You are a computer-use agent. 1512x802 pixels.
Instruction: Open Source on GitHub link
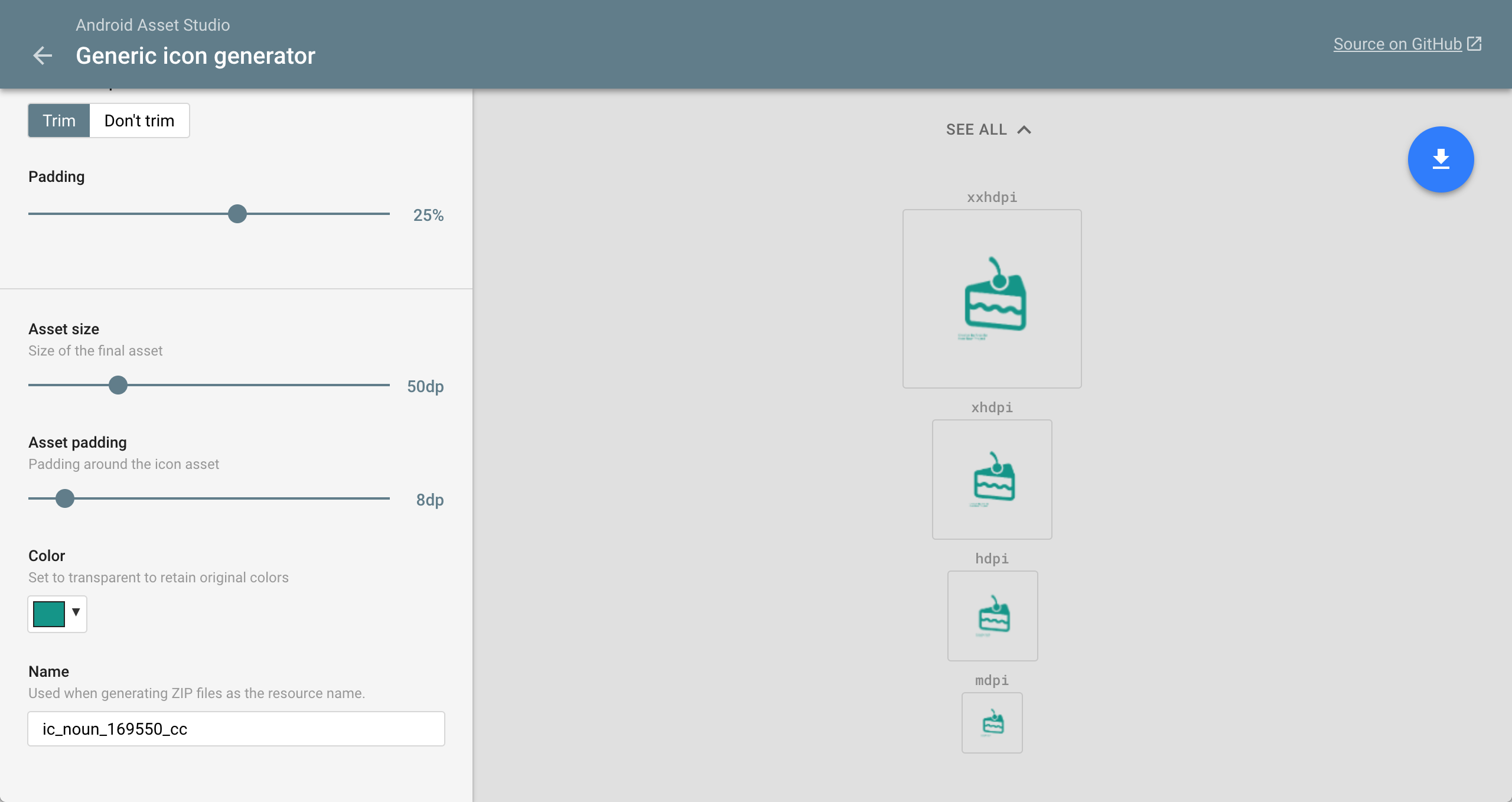click(1397, 44)
